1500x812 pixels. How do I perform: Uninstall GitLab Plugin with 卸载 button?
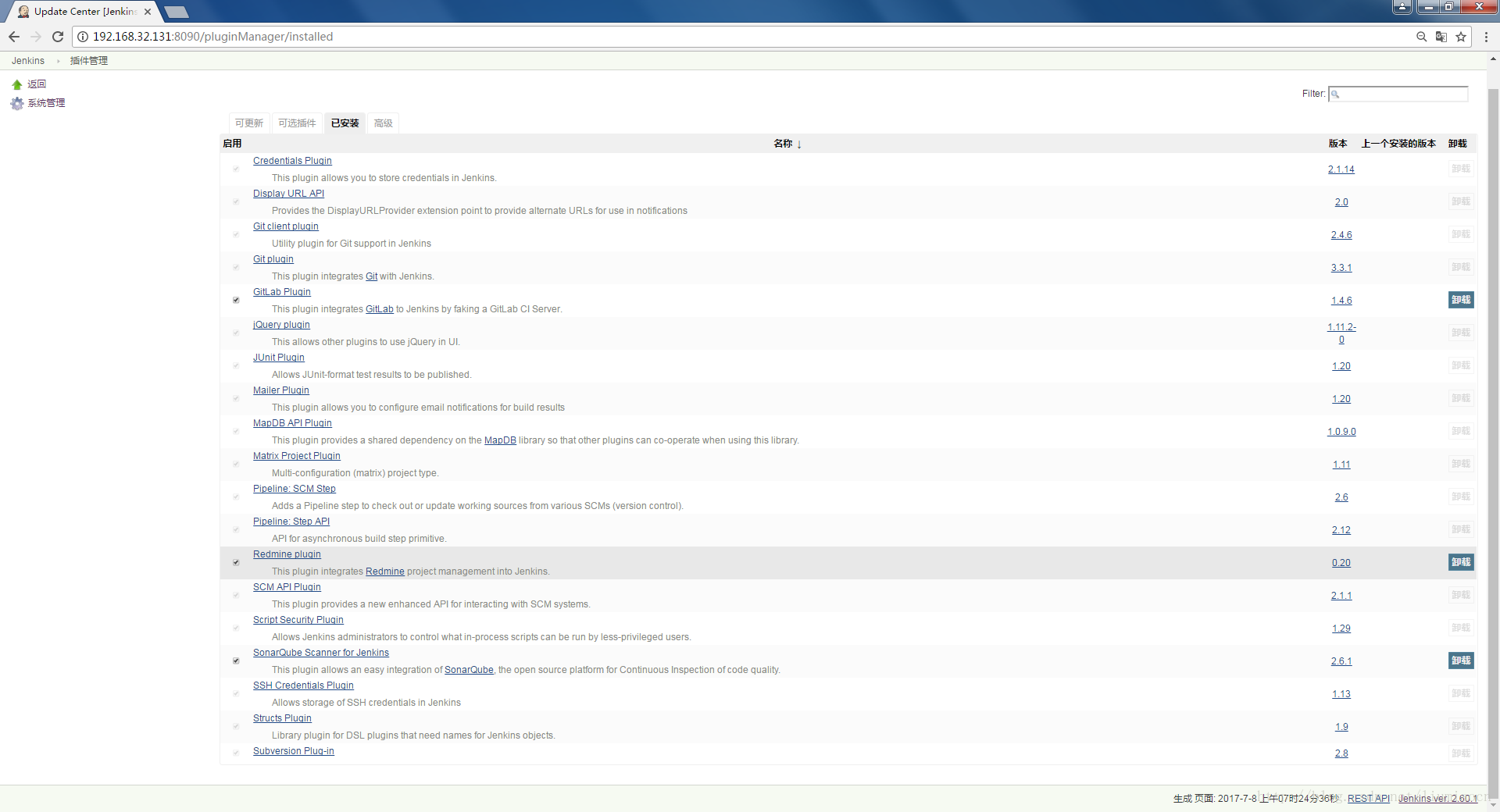(x=1461, y=300)
